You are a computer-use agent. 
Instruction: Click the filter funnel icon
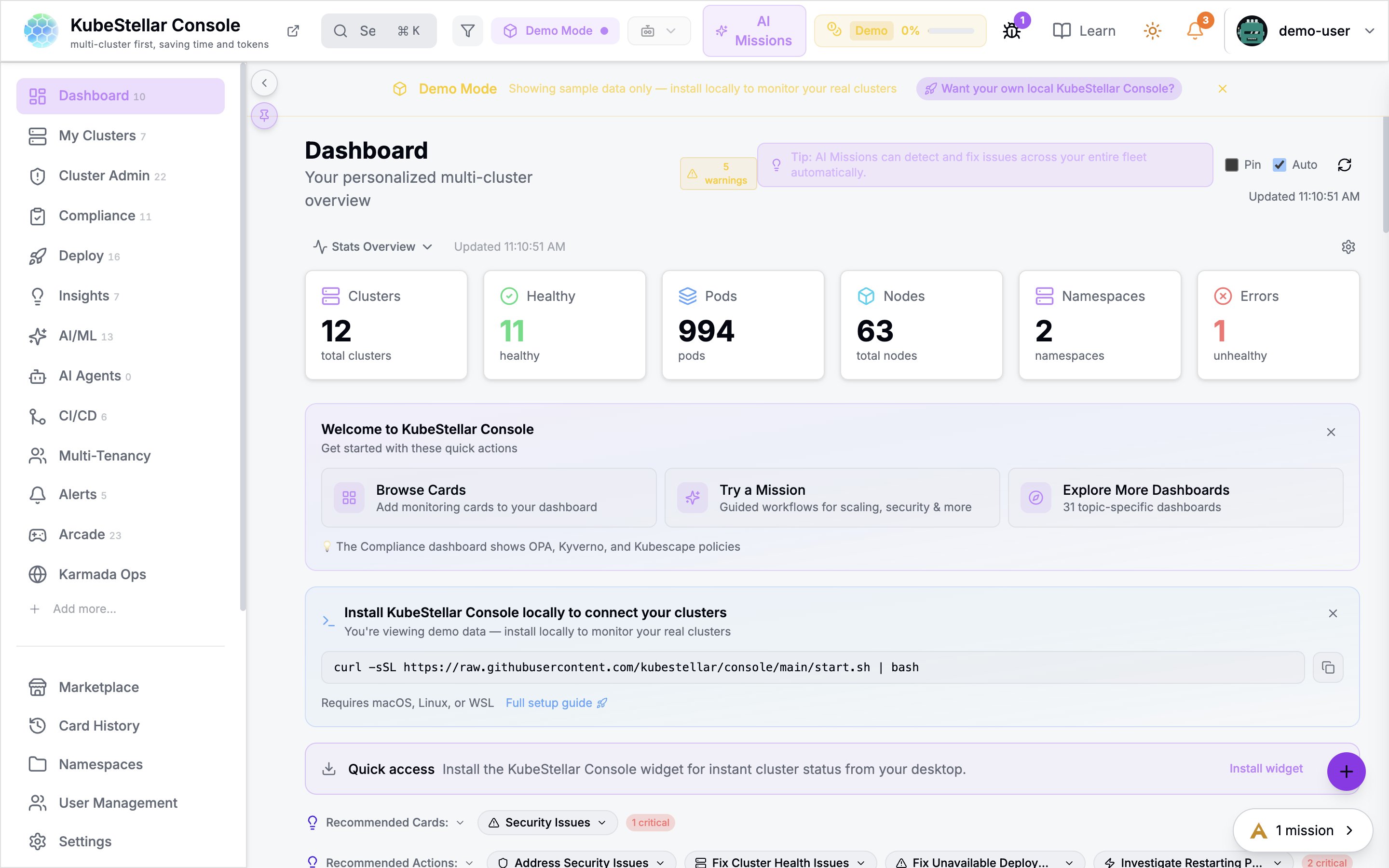coord(468,31)
